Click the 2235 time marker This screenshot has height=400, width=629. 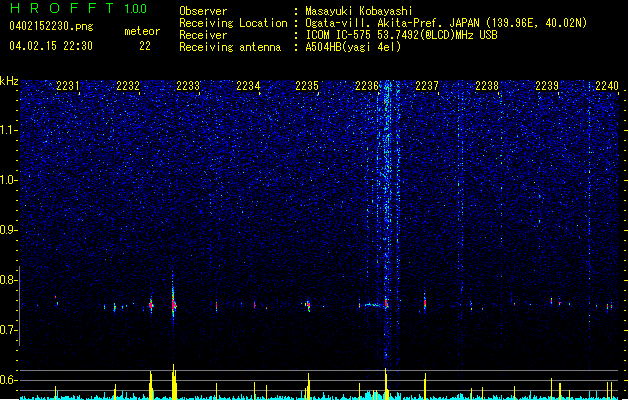pos(307,86)
